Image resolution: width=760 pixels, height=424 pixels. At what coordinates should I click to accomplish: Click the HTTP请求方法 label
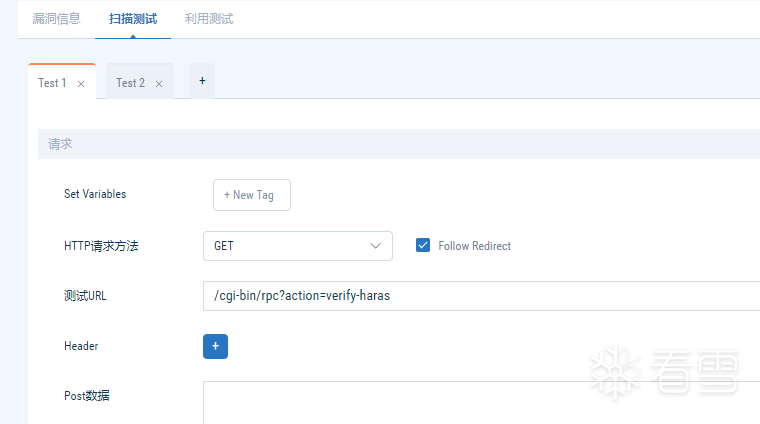point(101,246)
